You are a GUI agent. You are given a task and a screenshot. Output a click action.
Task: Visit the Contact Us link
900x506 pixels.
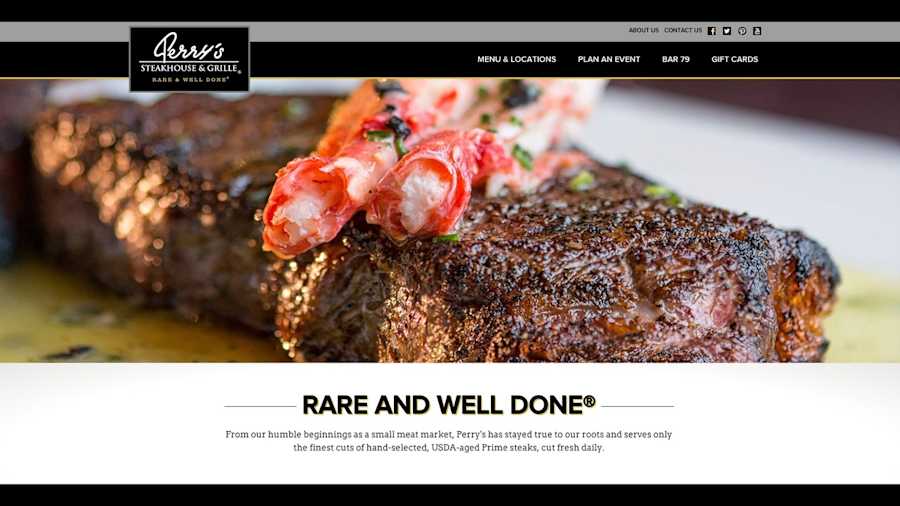(683, 30)
